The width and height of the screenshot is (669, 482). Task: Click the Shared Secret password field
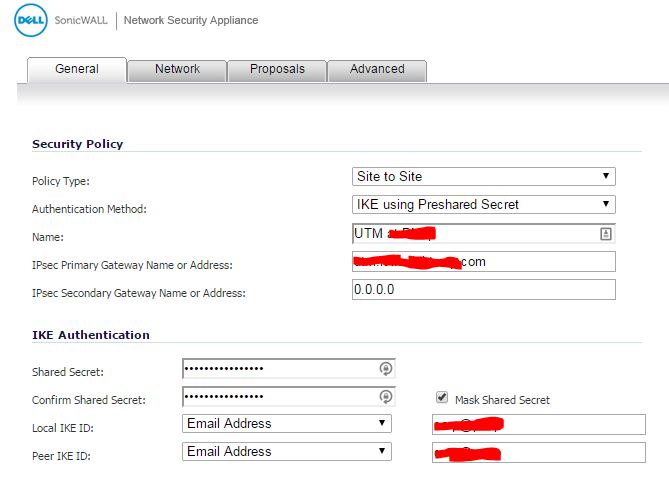(289, 369)
